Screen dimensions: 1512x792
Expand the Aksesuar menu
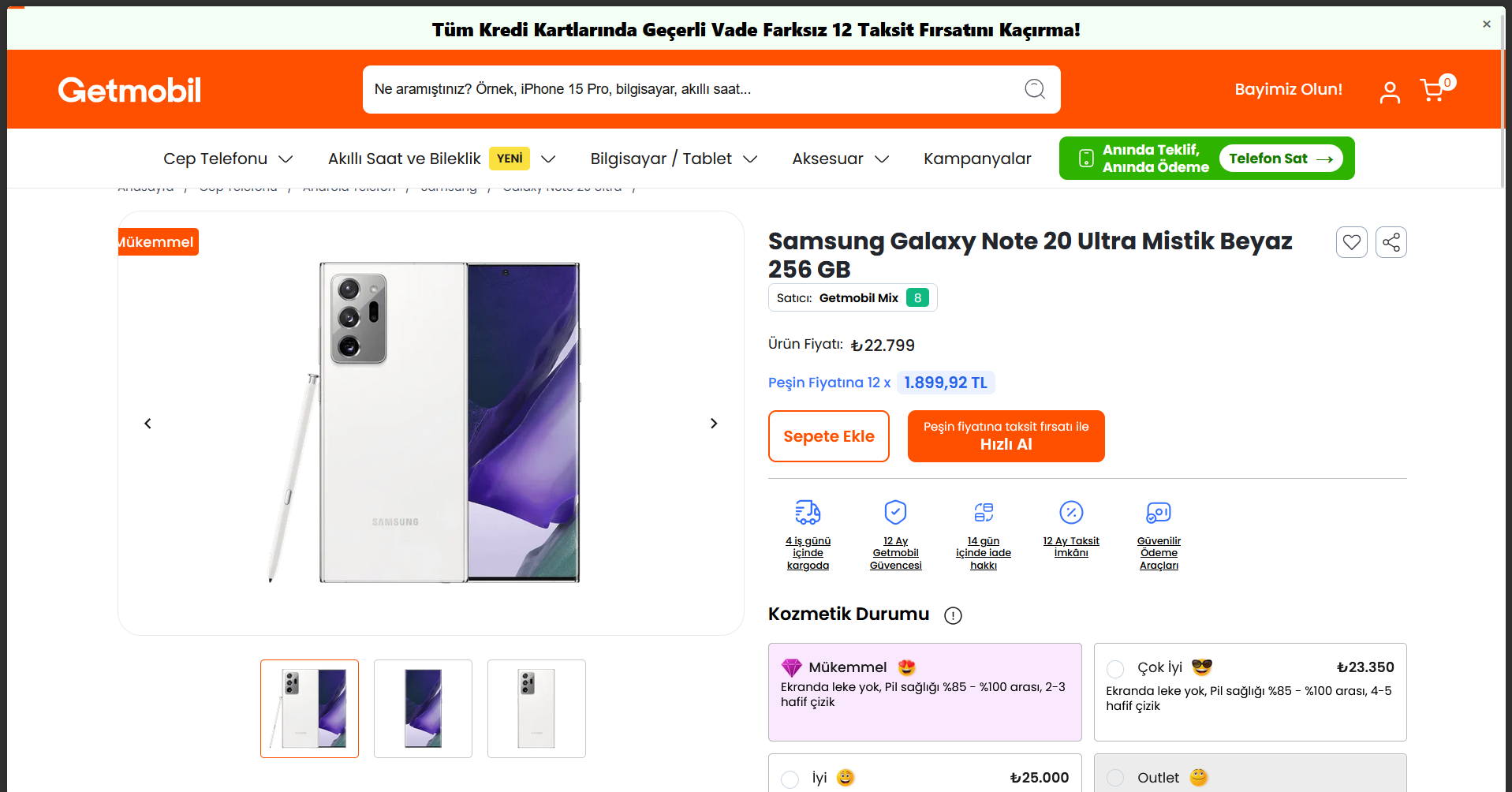click(x=840, y=159)
